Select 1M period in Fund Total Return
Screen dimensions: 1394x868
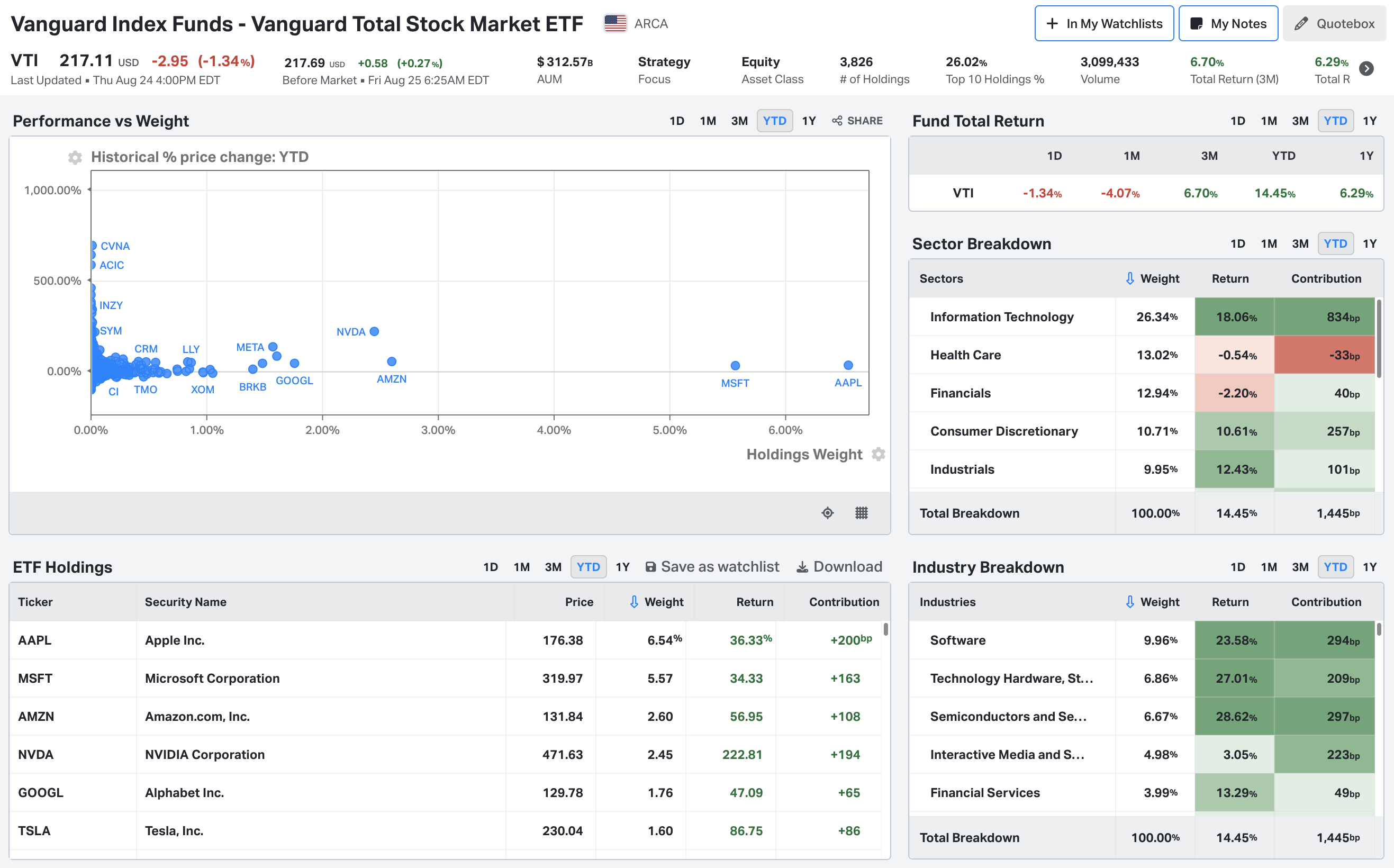point(1269,121)
